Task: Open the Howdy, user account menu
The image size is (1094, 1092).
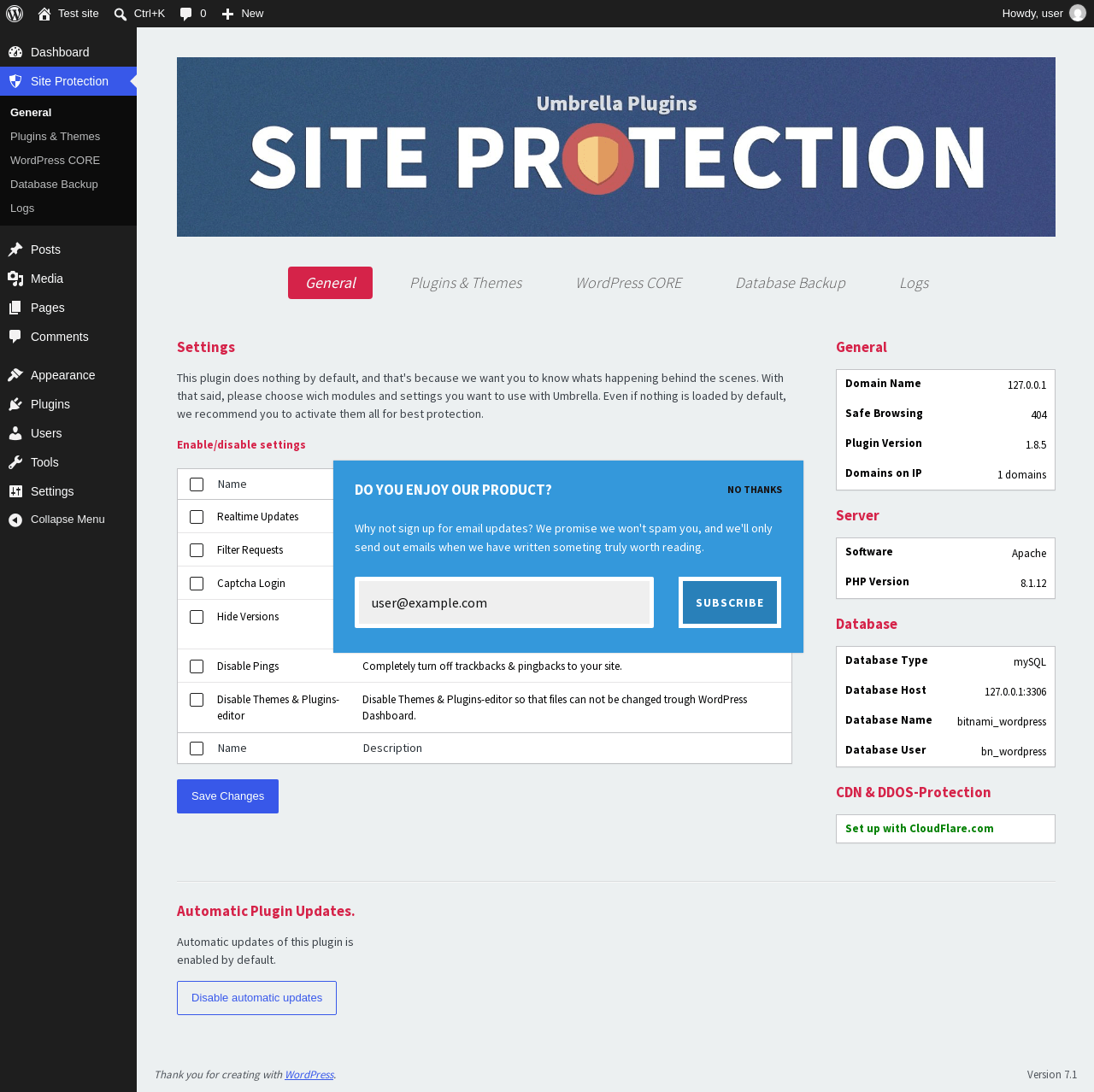Action: [1044, 14]
